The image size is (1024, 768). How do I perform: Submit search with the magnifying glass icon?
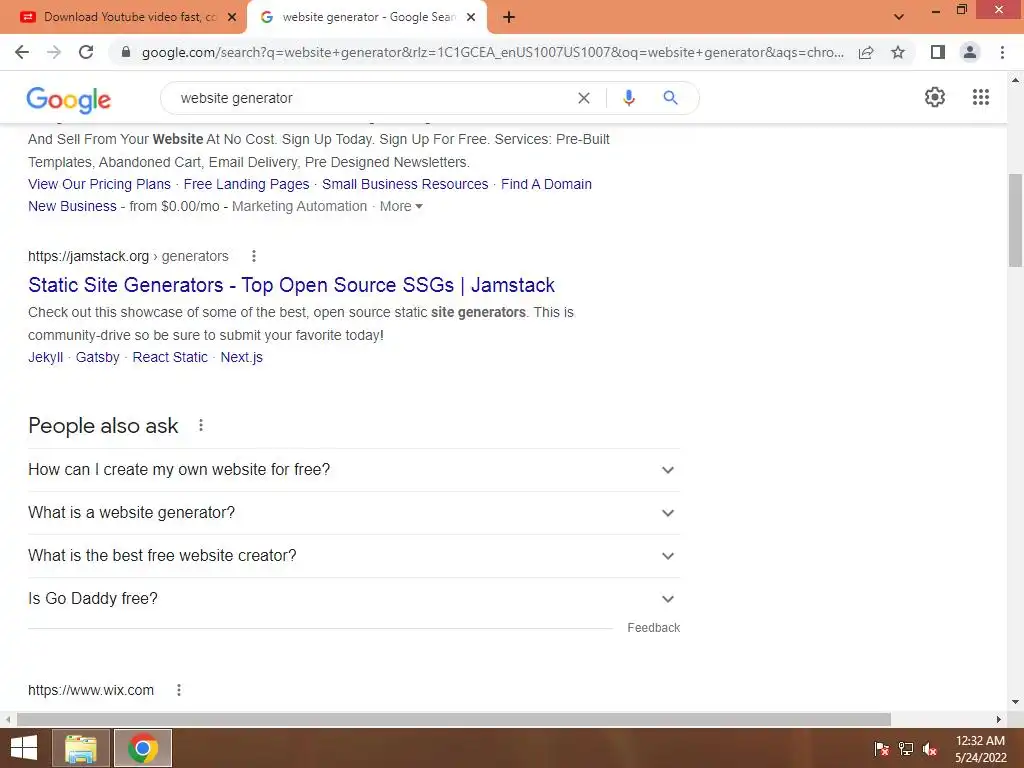[x=670, y=98]
